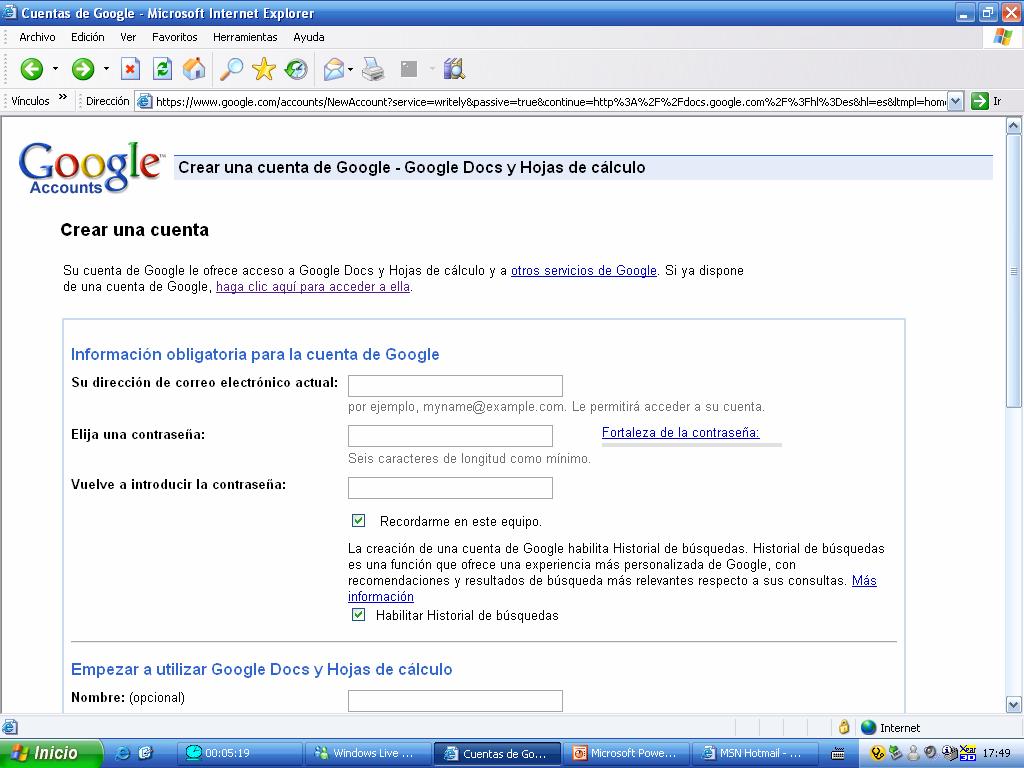Stop loading the page
1024x768 pixels.
pos(131,69)
